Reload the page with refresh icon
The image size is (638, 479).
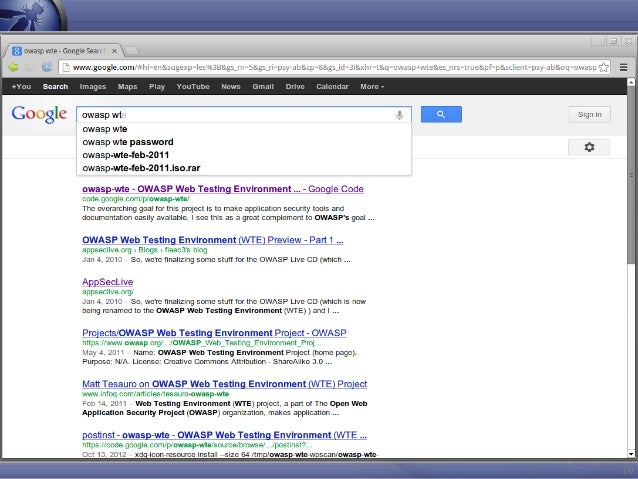click(x=46, y=67)
